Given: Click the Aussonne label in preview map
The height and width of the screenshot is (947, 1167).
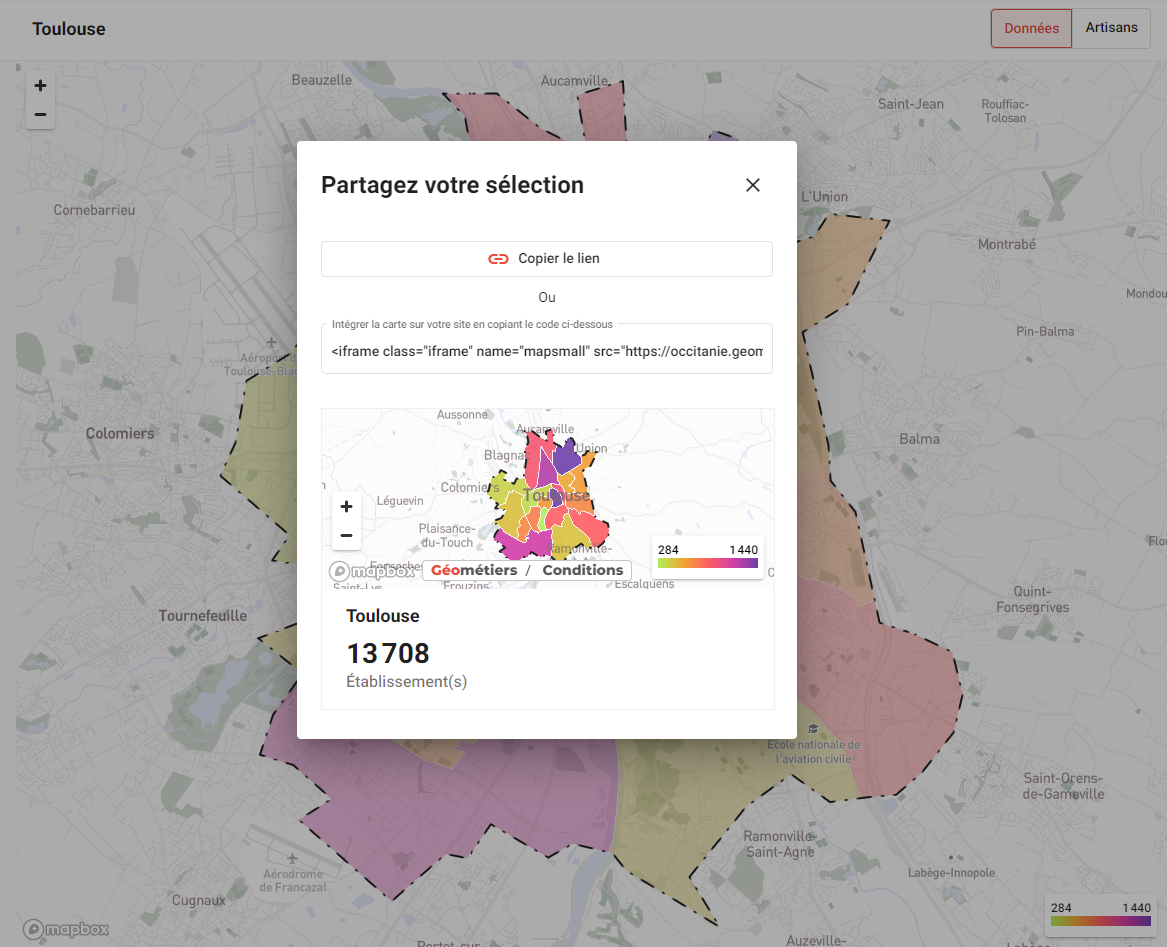Looking at the screenshot, I should coord(462,415).
